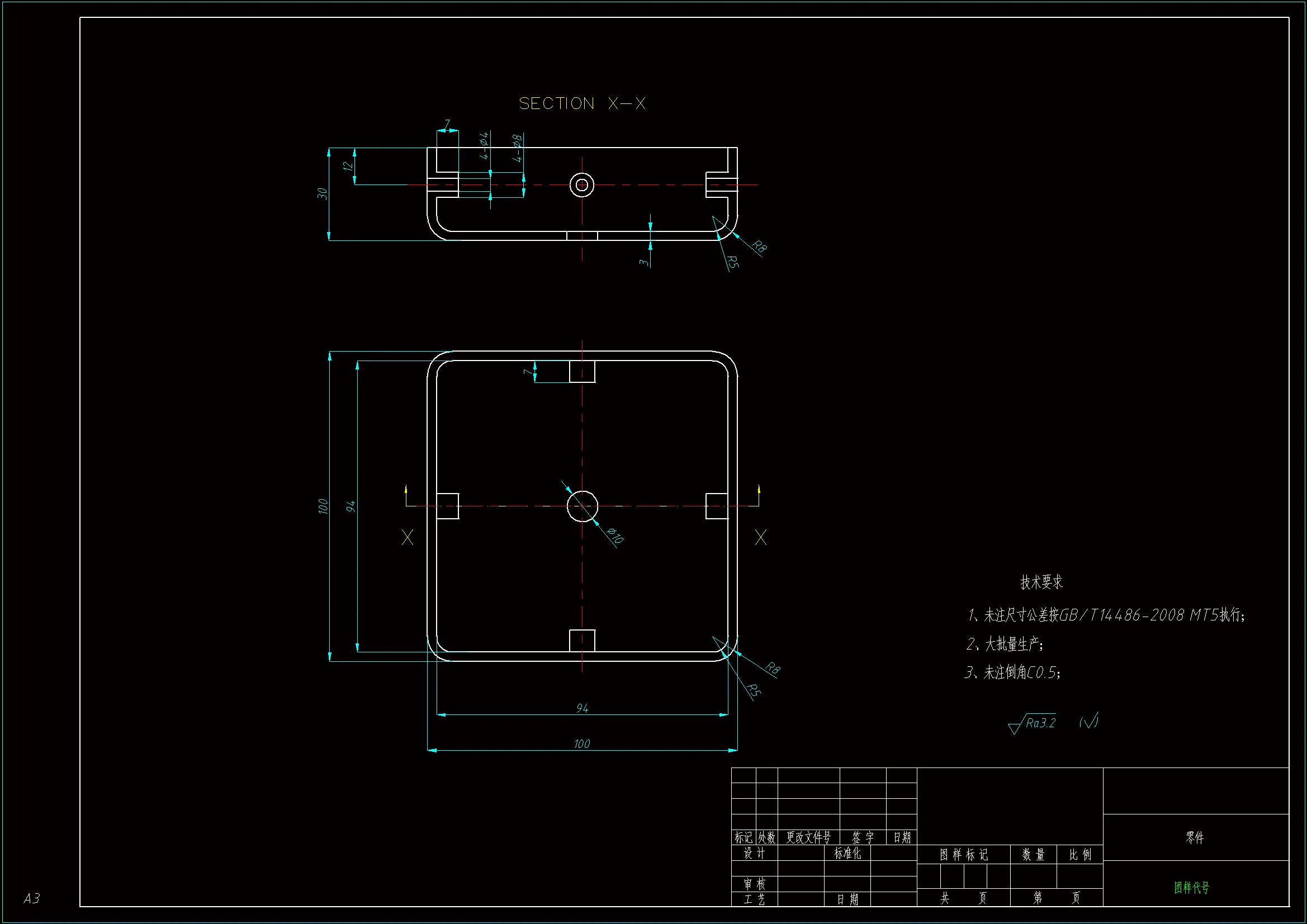Select the 设计 designer cell label

pyautogui.click(x=754, y=853)
